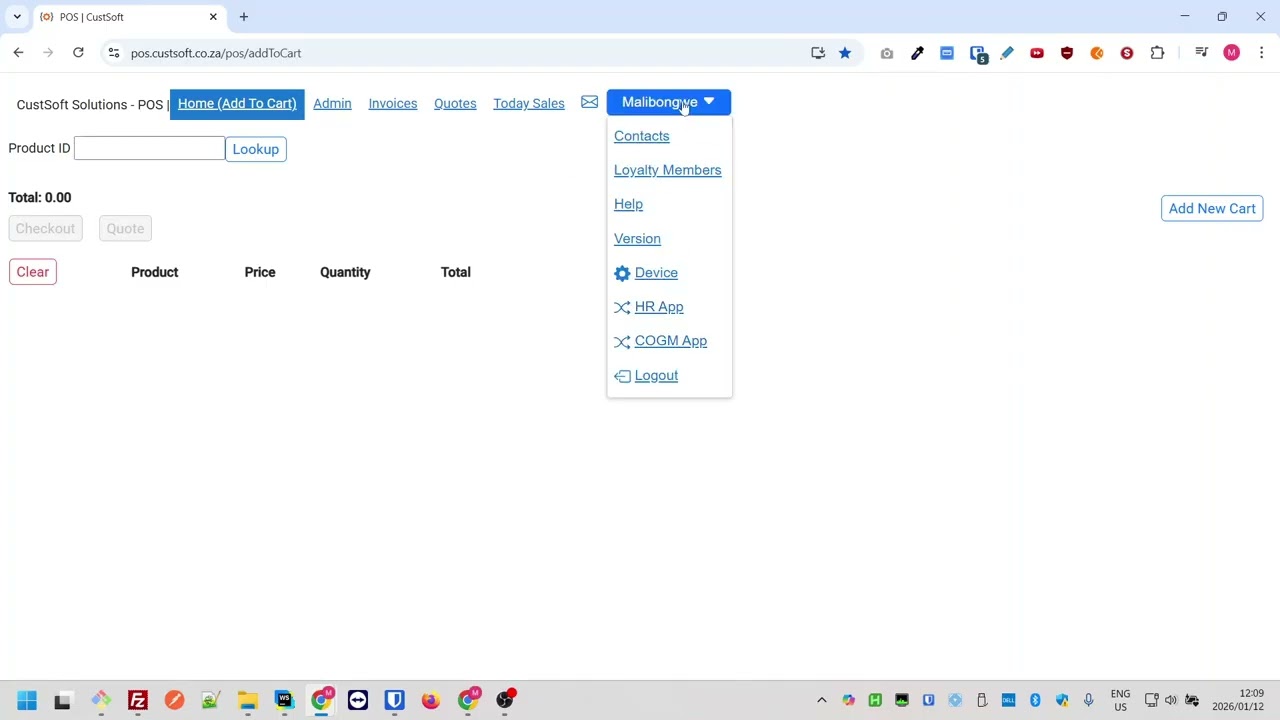Open the mail envelope icon in navbar
1280x720 pixels.
[589, 102]
